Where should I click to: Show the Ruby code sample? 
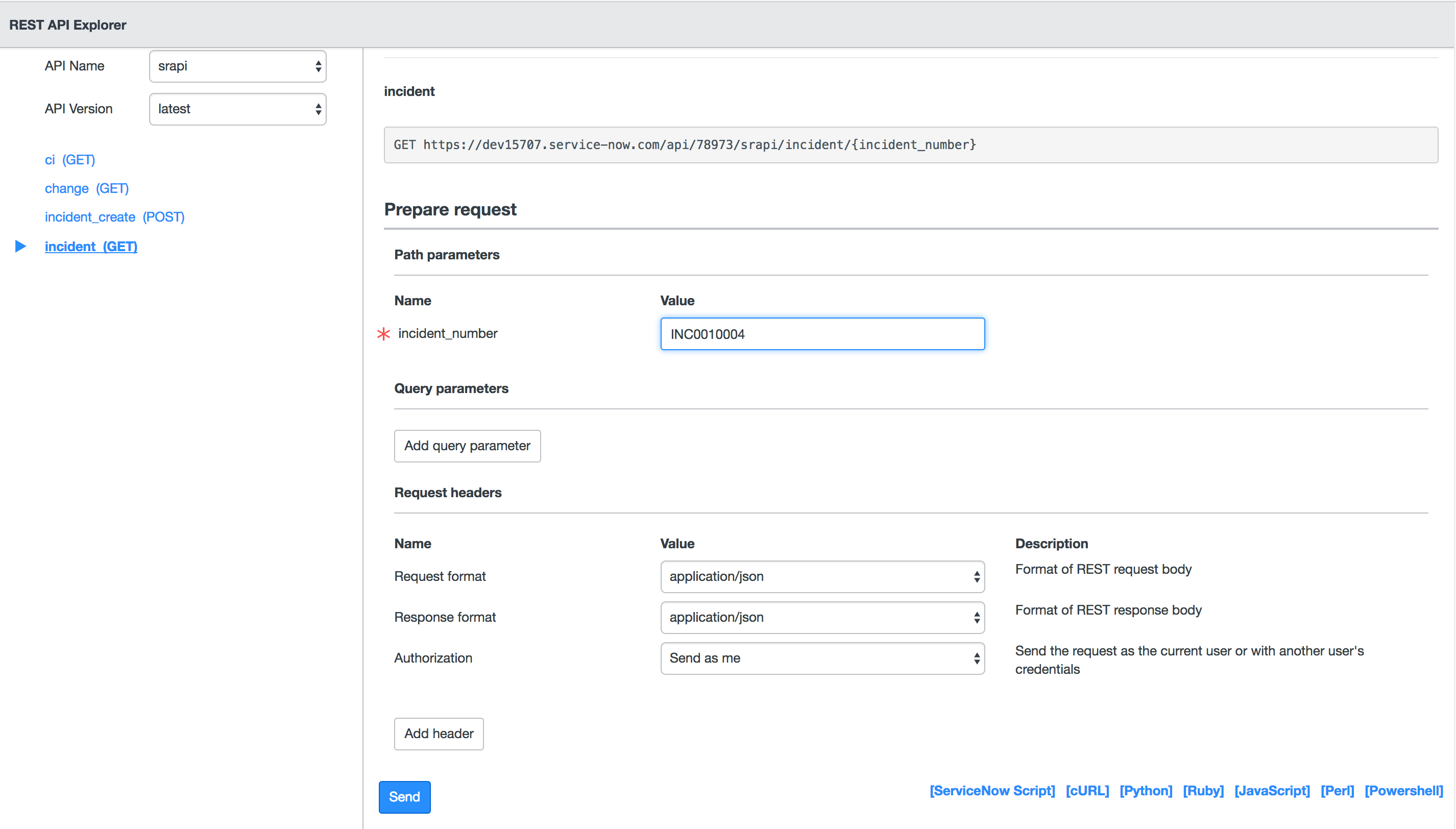[1203, 790]
